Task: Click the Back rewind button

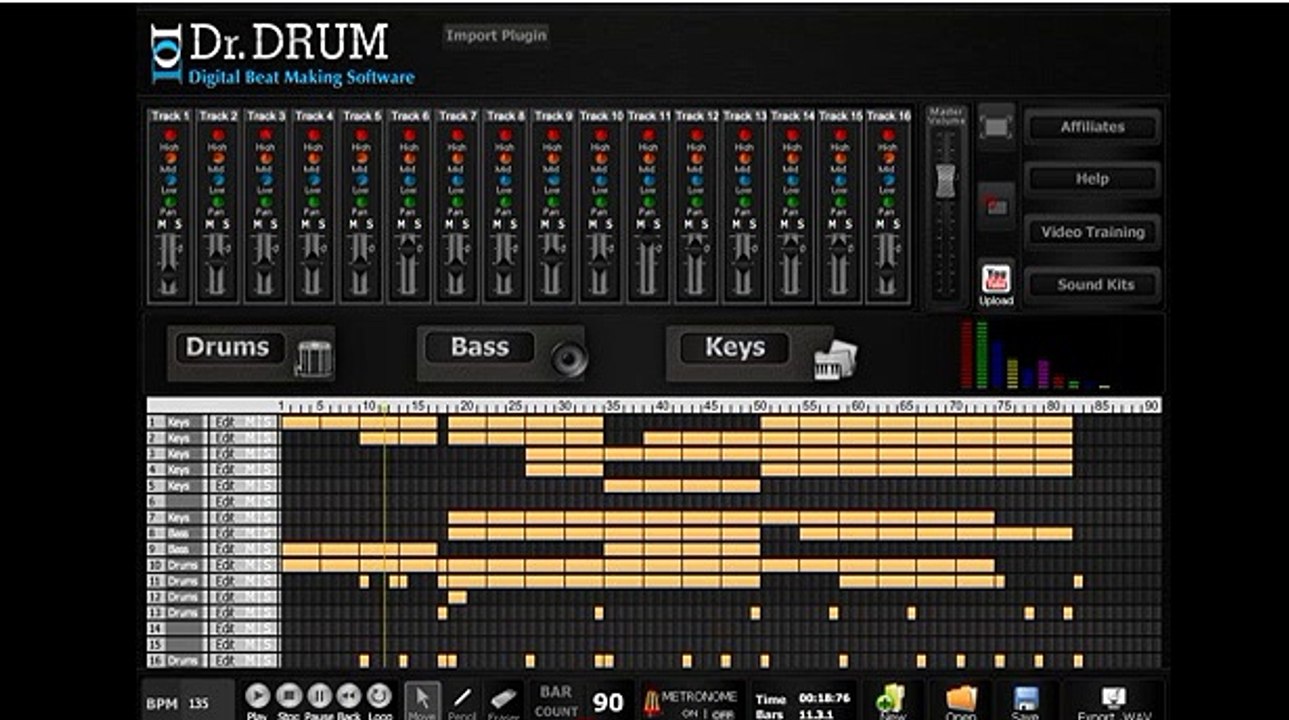Action: (348, 695)
